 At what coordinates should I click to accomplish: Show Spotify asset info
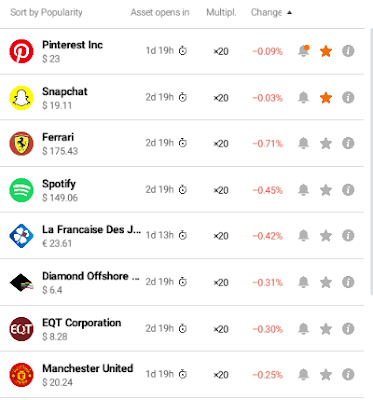click(348, 190)
